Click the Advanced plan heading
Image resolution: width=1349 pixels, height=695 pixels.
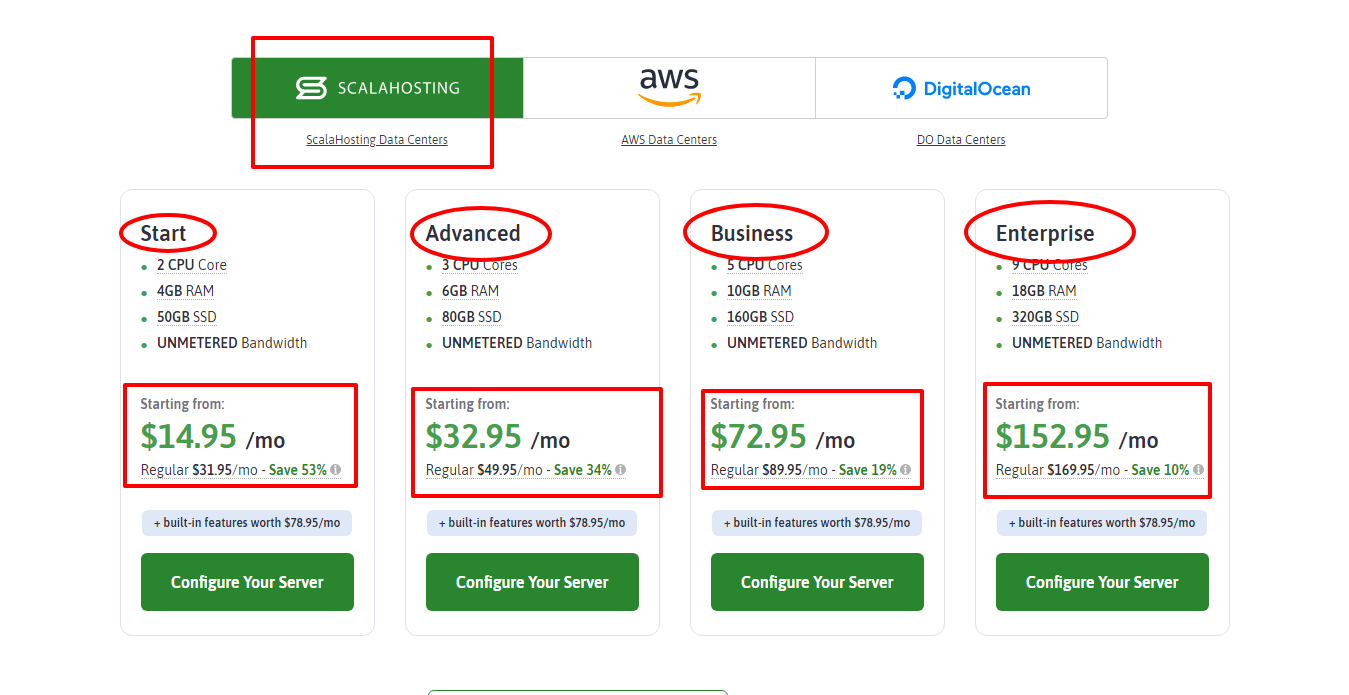(x=473, y=234)
